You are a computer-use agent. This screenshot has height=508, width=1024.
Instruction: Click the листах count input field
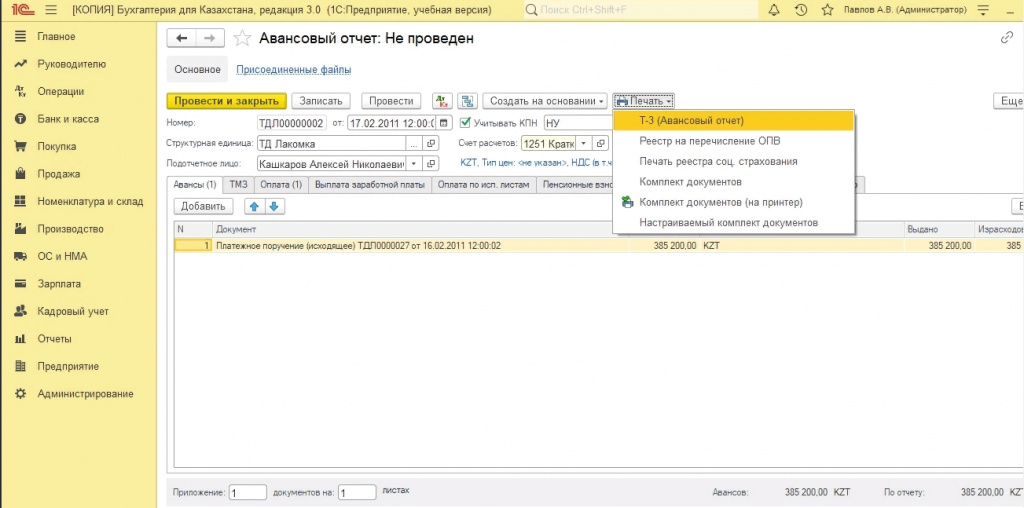(x=357, y=492)
